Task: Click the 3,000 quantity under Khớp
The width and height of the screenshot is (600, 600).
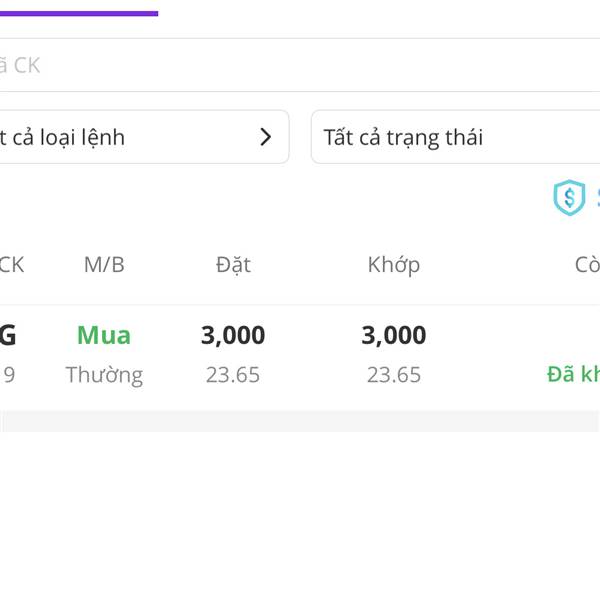Action: tap(393, 335)
